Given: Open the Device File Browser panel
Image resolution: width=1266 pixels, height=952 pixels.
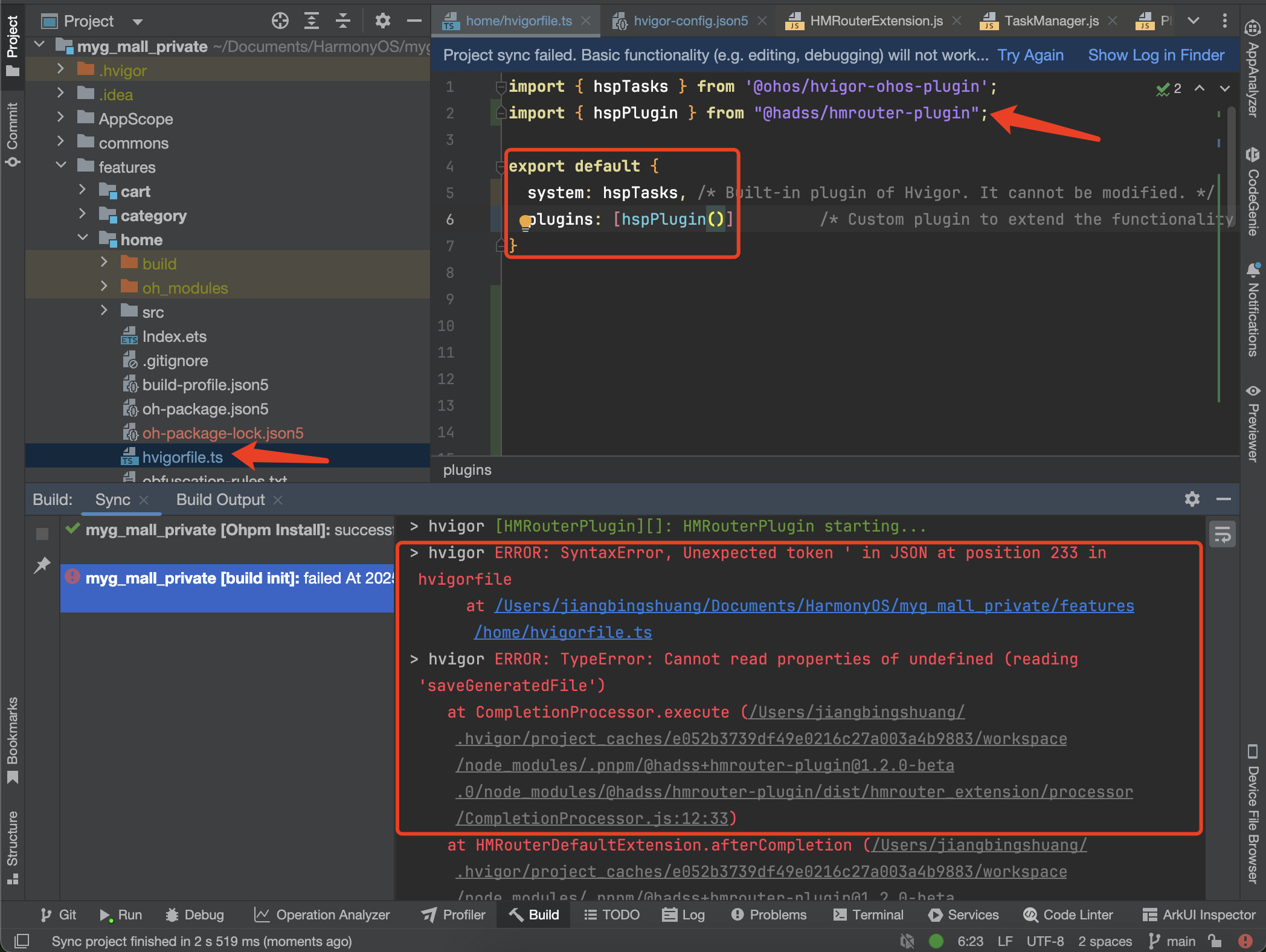Looking at the screenshot, I should point(1252,814).
